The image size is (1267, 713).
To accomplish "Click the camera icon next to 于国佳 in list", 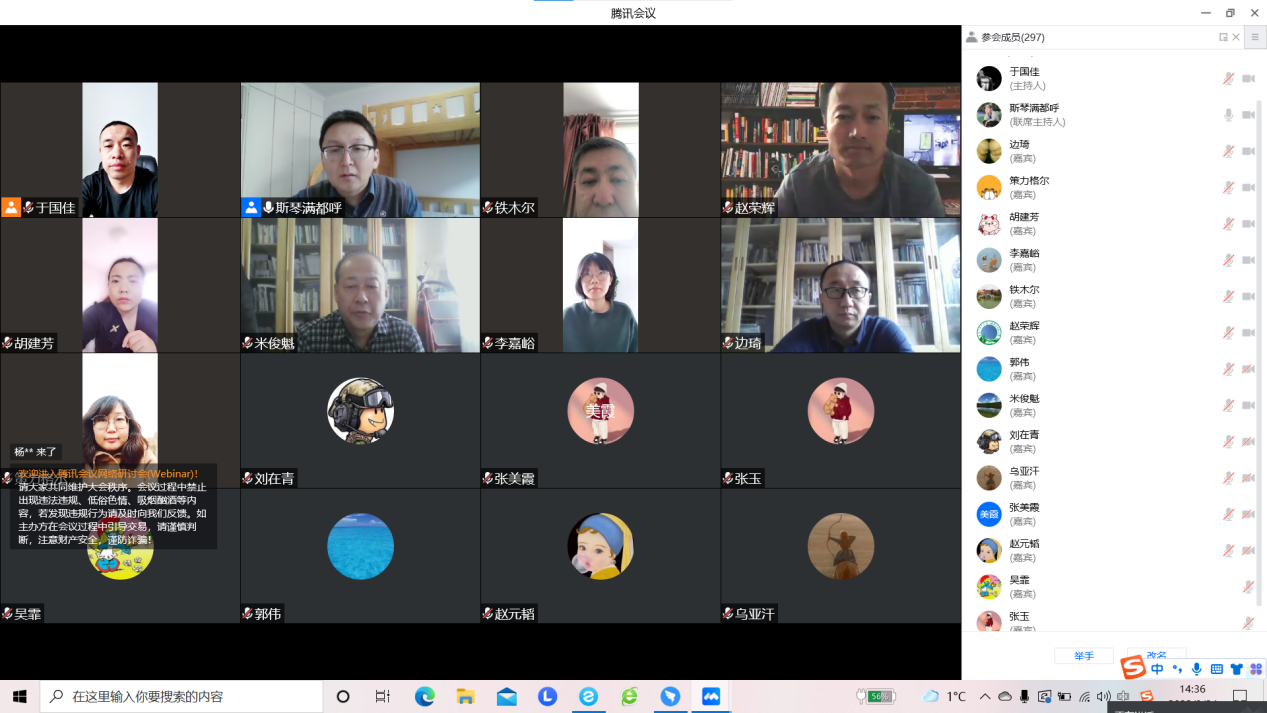I will (1248, 79).
